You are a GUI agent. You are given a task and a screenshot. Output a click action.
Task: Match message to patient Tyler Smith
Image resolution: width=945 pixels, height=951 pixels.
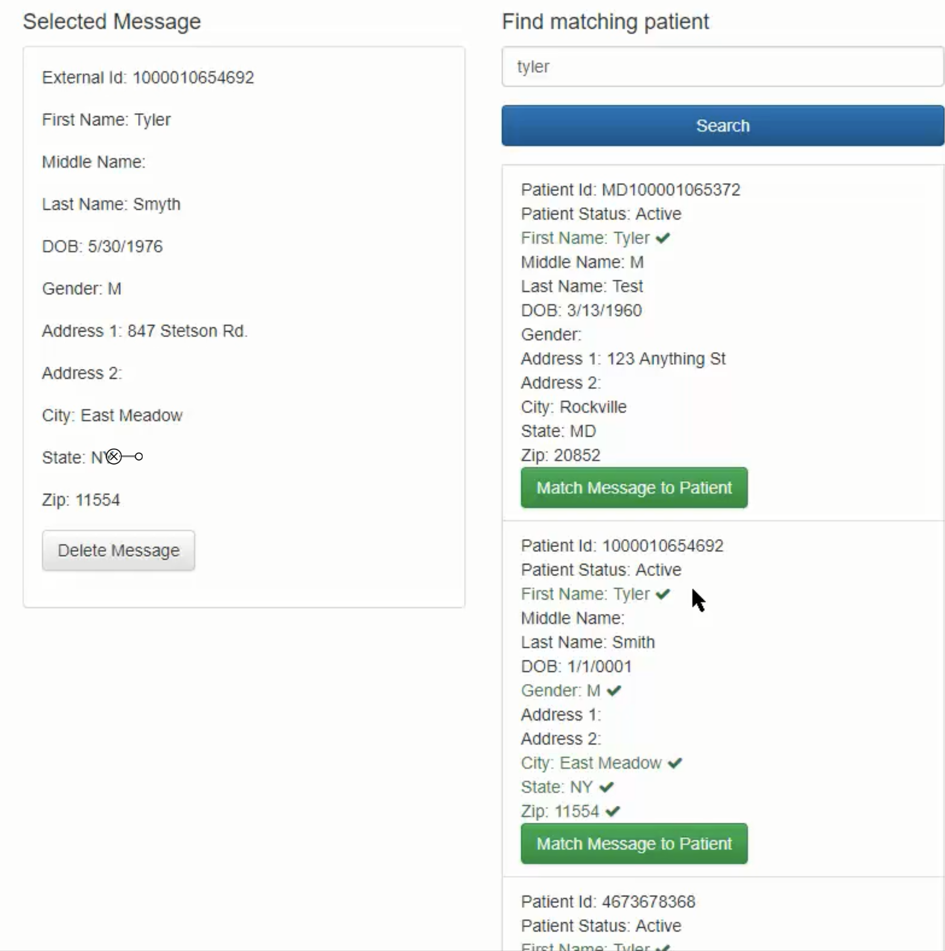[634, 844]
